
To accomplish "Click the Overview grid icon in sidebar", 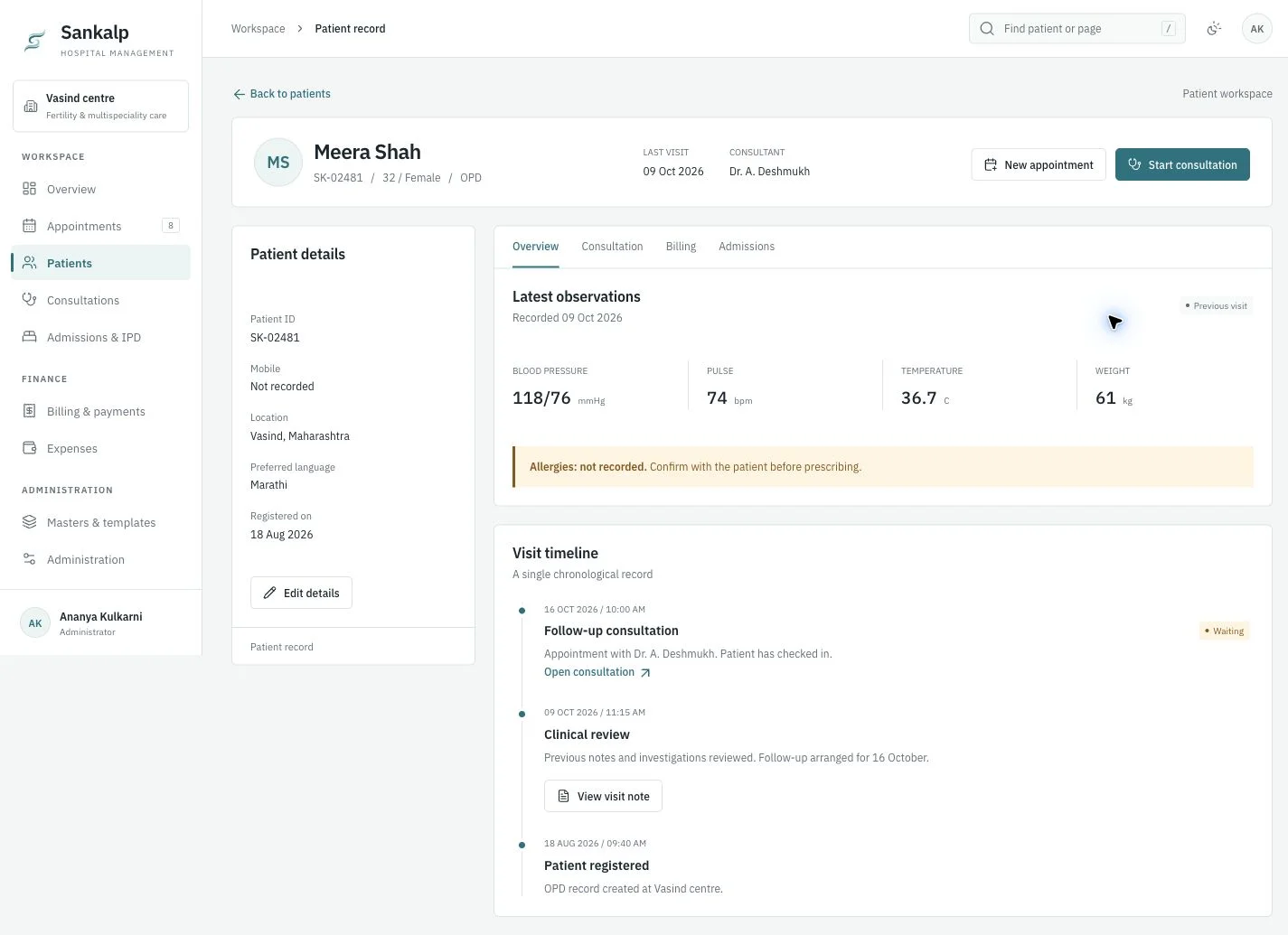I will coord(30,189).
